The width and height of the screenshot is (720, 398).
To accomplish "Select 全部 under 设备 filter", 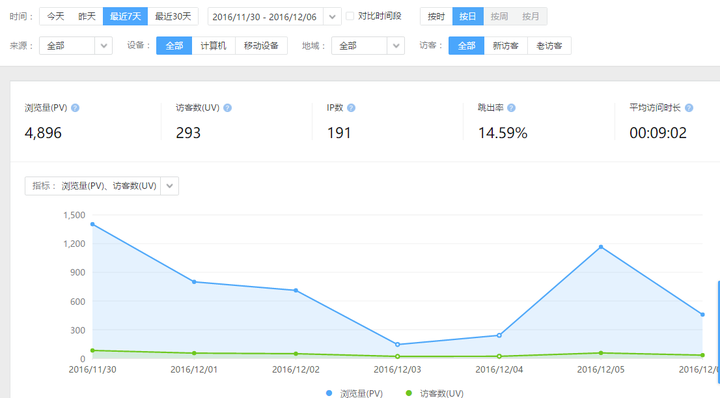I will (174, 45).
